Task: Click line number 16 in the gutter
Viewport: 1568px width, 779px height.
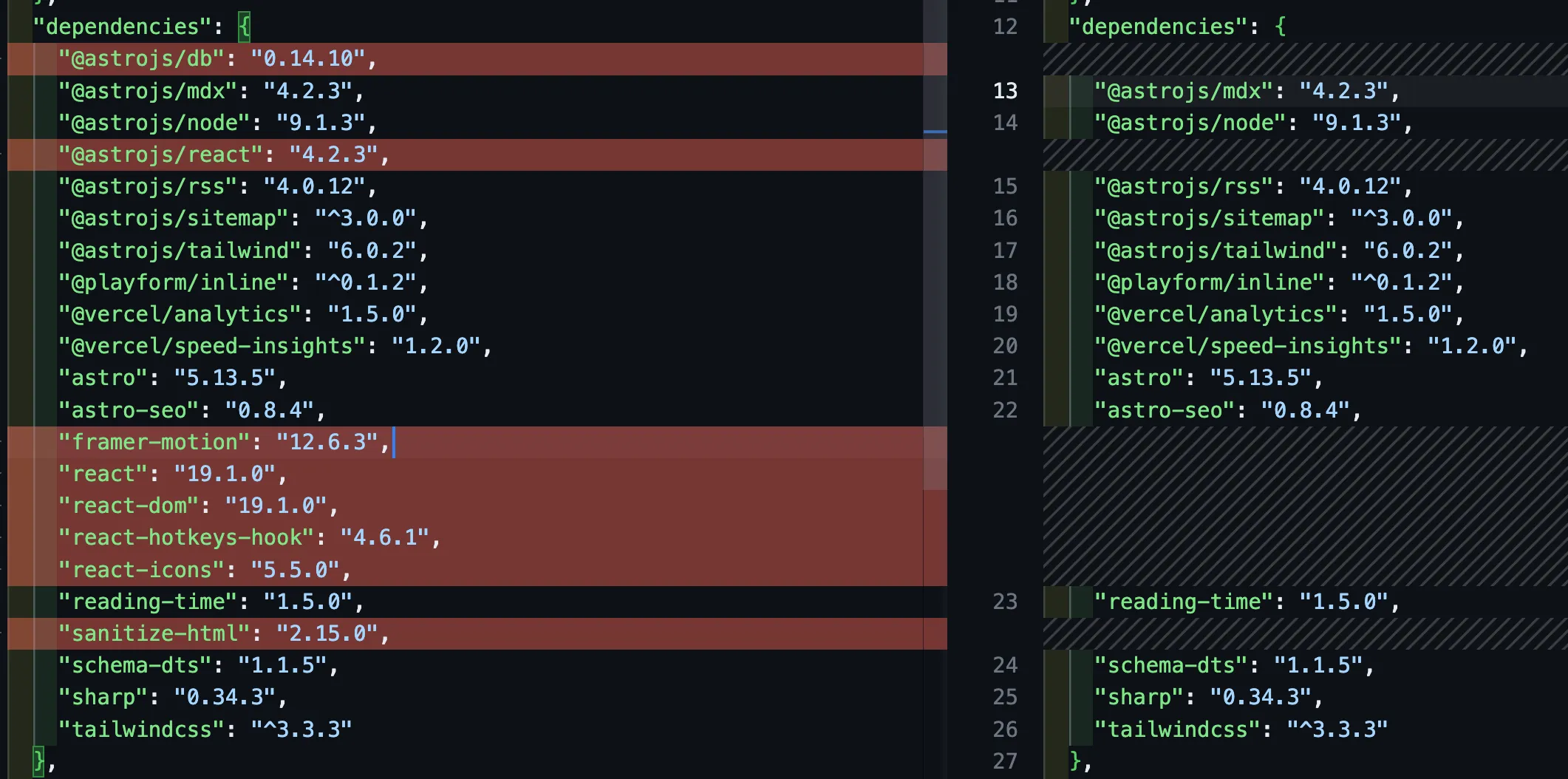Action: tap(1005, 219)
